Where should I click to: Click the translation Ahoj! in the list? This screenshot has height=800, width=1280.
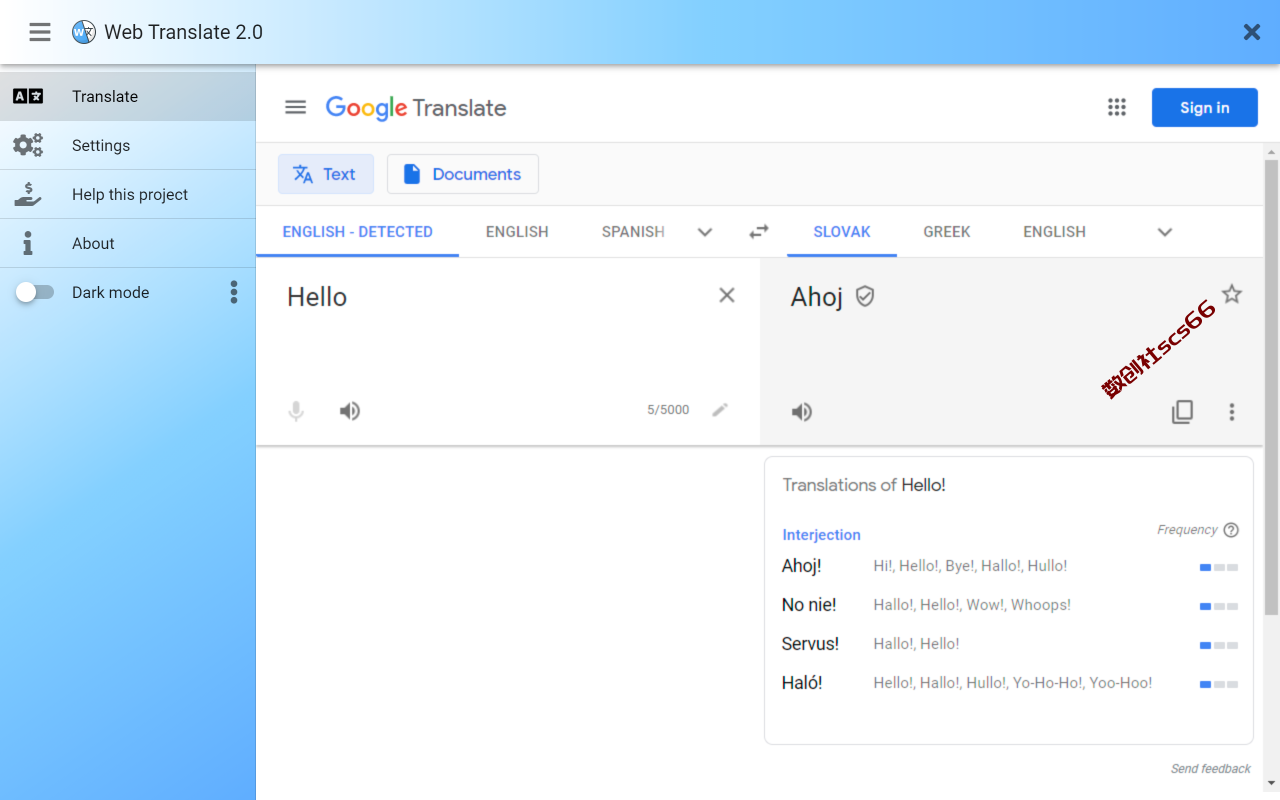click(802, 566)
